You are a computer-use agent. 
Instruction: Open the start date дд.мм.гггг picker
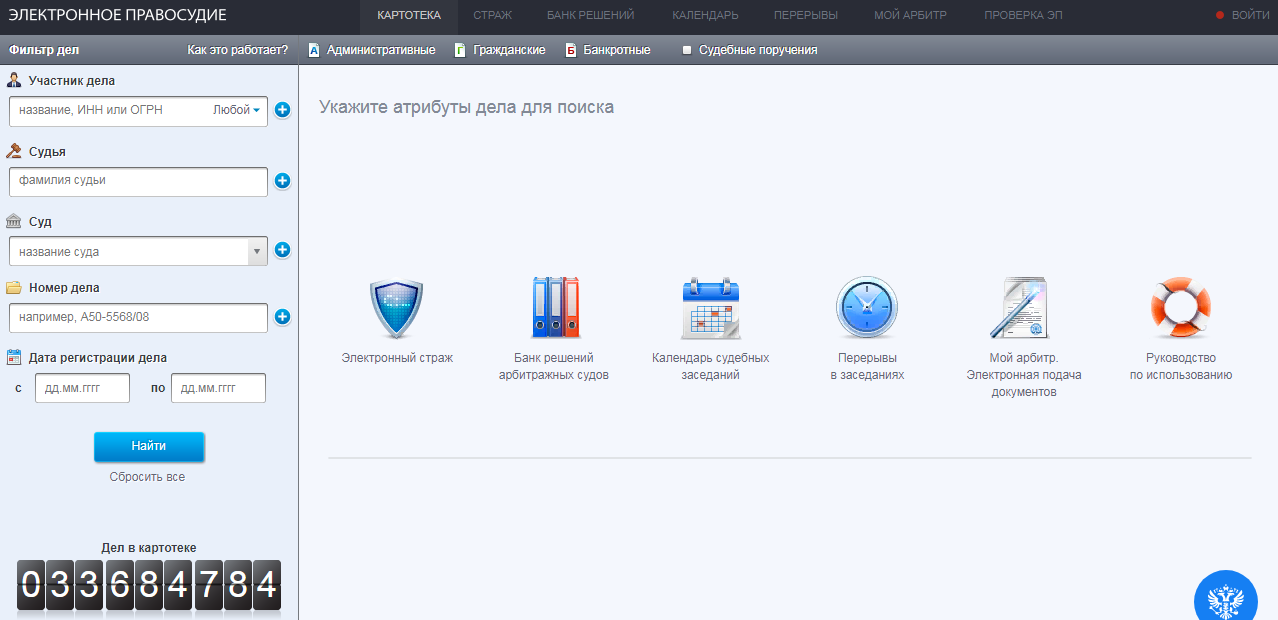click(82, 388)
